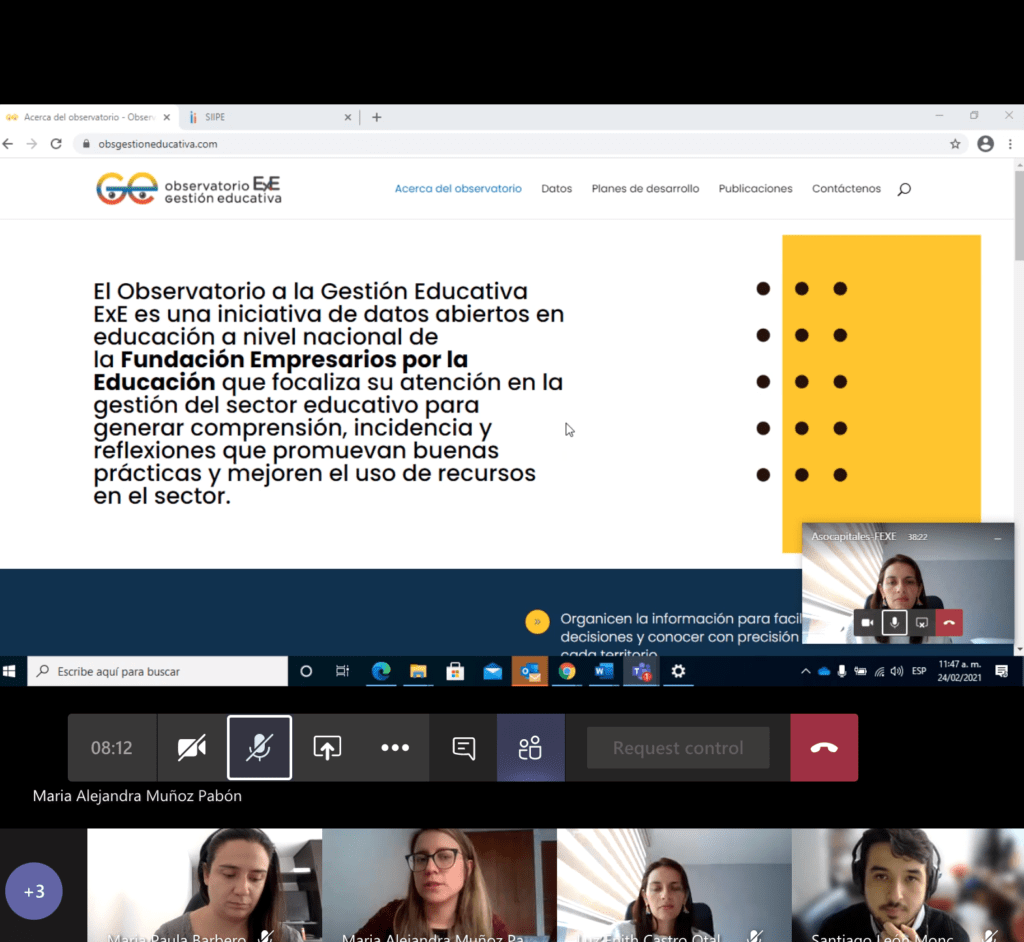Click the yellow double-chevron bullet icon
1024x942 pixels.
537,622
